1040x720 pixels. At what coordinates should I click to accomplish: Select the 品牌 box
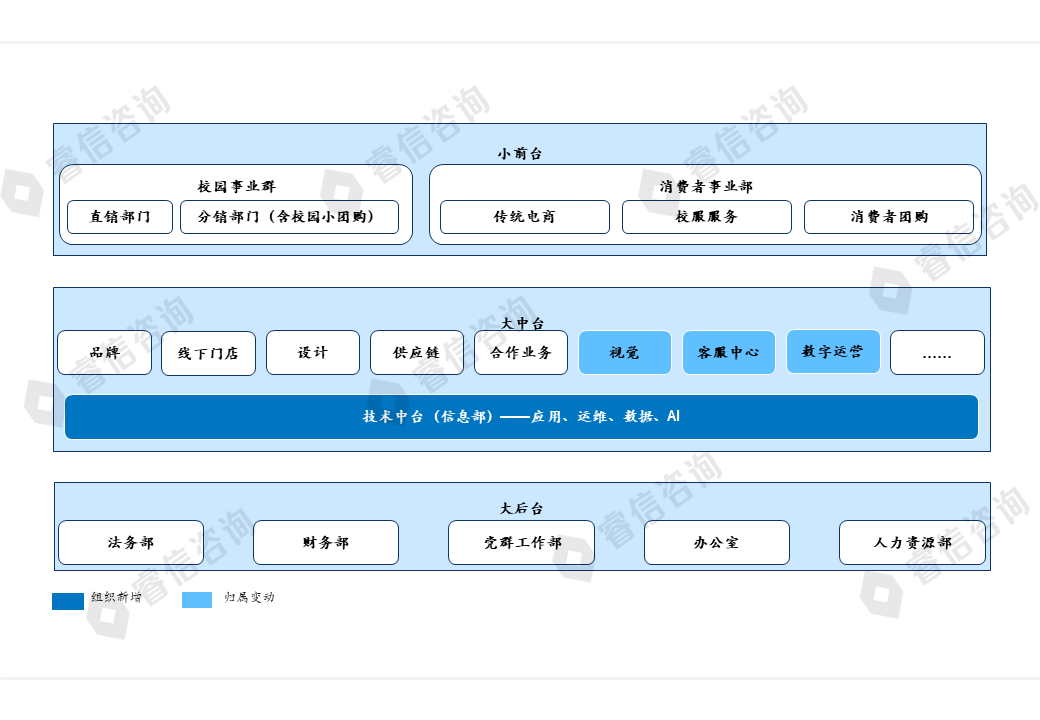pyautogui.click(x=104, y=353)
